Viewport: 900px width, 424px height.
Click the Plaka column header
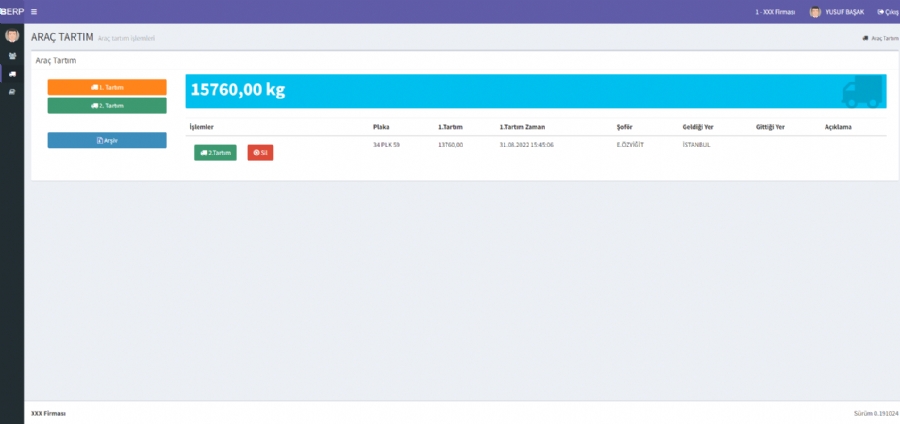pyautogui.click(x=381, y=128)
